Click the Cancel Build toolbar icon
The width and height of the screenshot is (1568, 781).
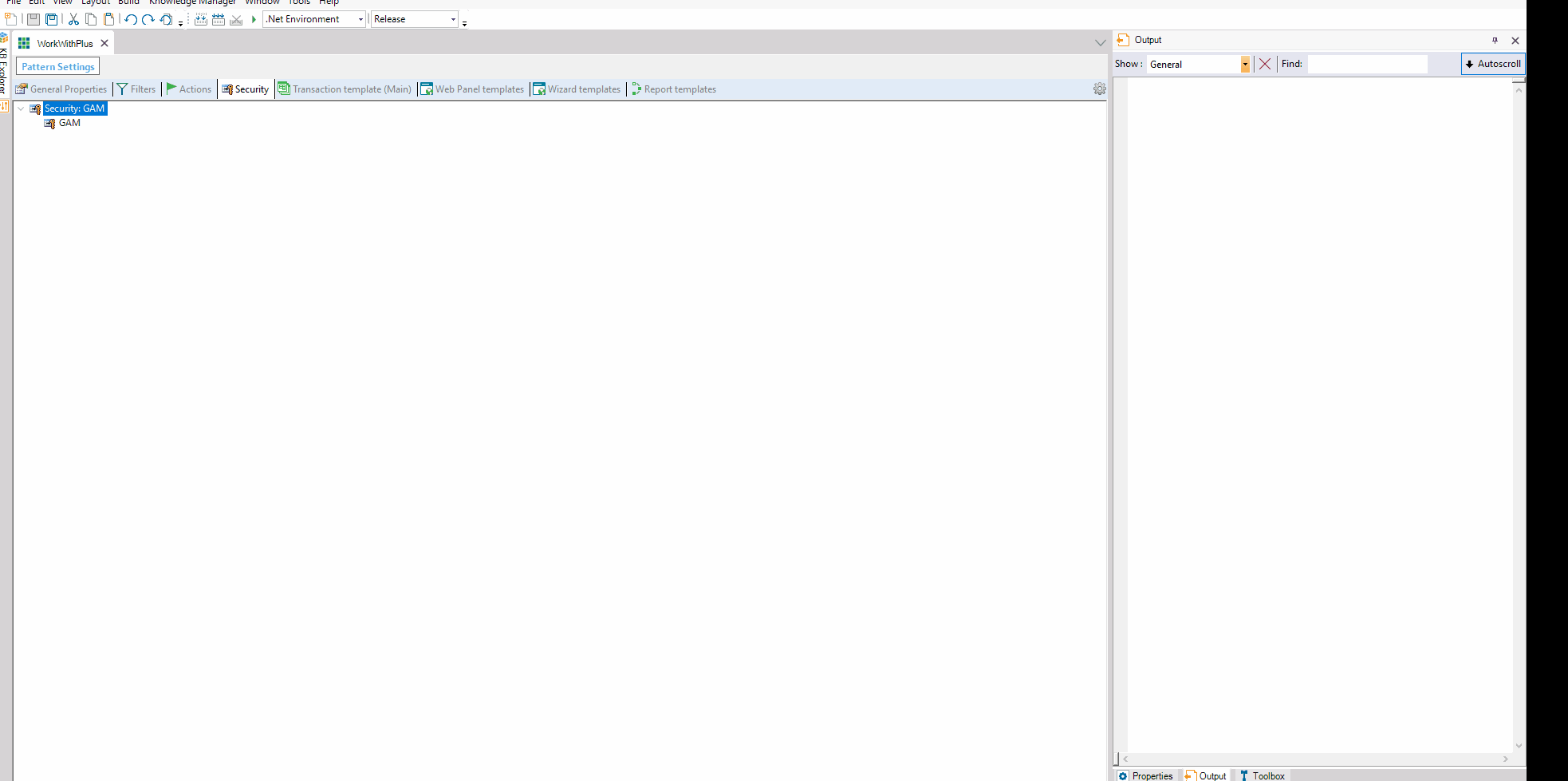point(236,19)
